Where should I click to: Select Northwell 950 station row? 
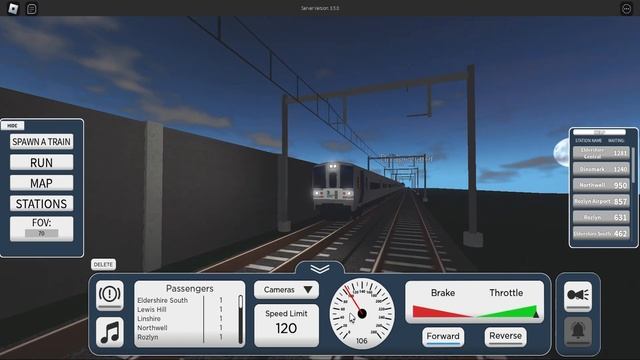601,185
